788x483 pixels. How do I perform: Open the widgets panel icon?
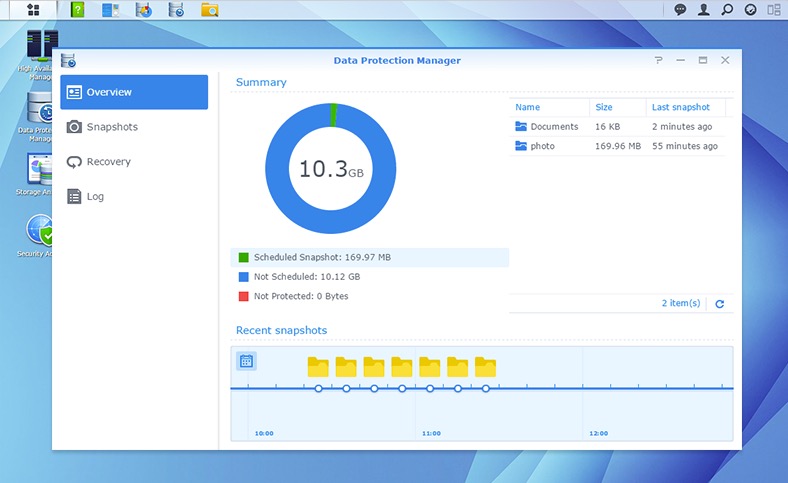point(774,10)
